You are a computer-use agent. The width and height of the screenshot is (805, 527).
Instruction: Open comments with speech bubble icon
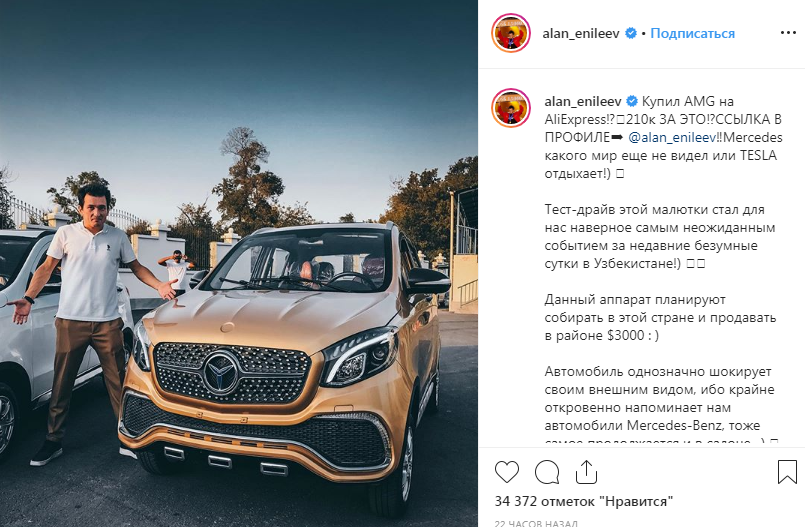pyautogui.click(x=547, y=472)
